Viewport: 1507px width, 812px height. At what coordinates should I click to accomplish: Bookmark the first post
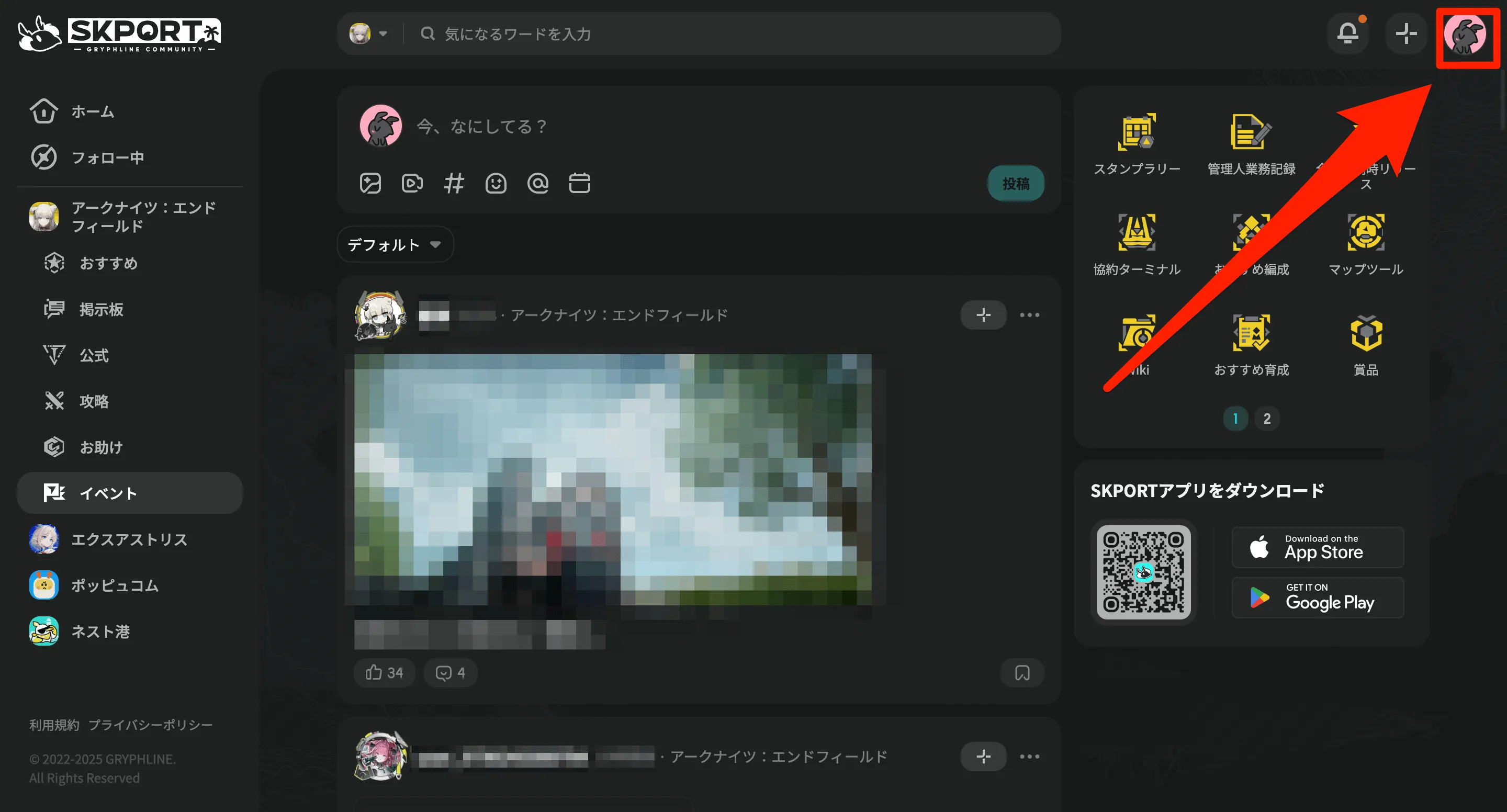tap(1021, 673)
